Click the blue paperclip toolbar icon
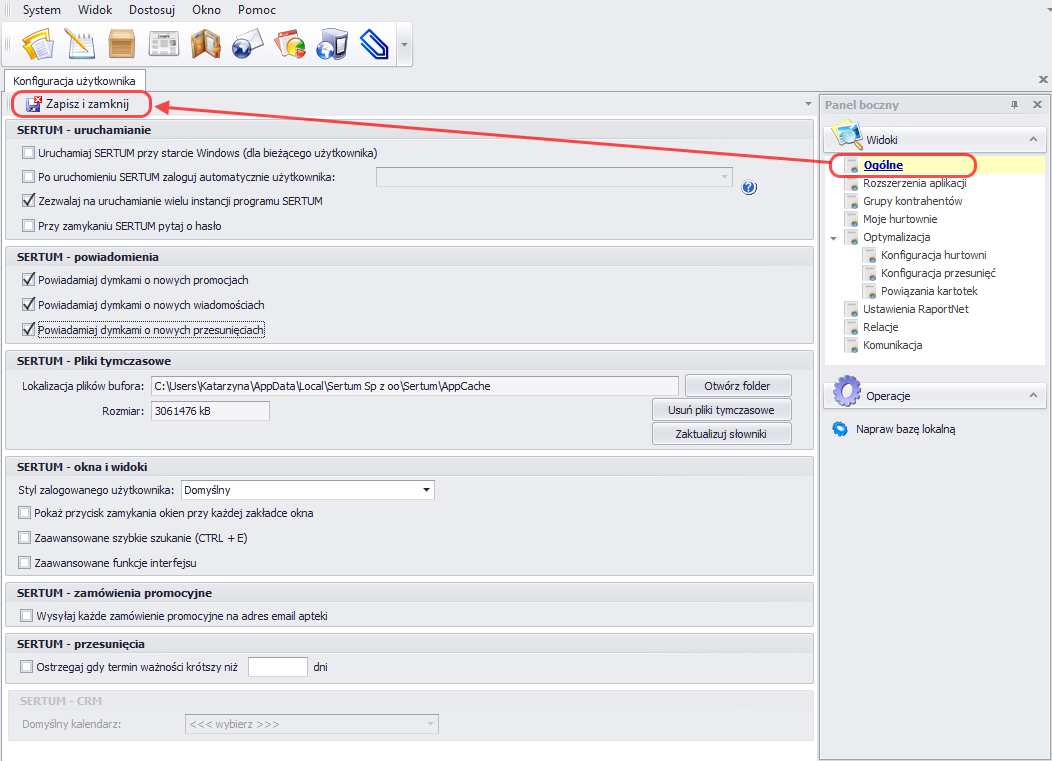Viewport: 1052px width, 761px height. pos(373,44)
